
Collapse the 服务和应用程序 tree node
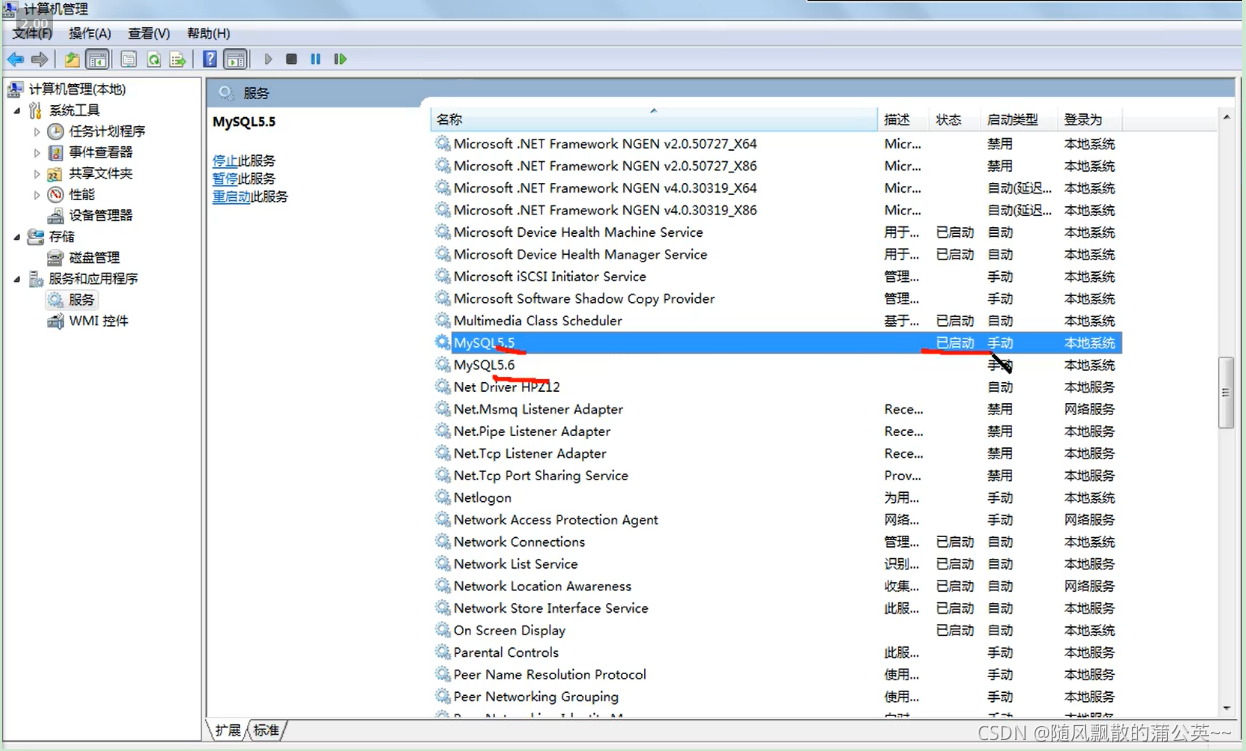click(x=17, y=279)
